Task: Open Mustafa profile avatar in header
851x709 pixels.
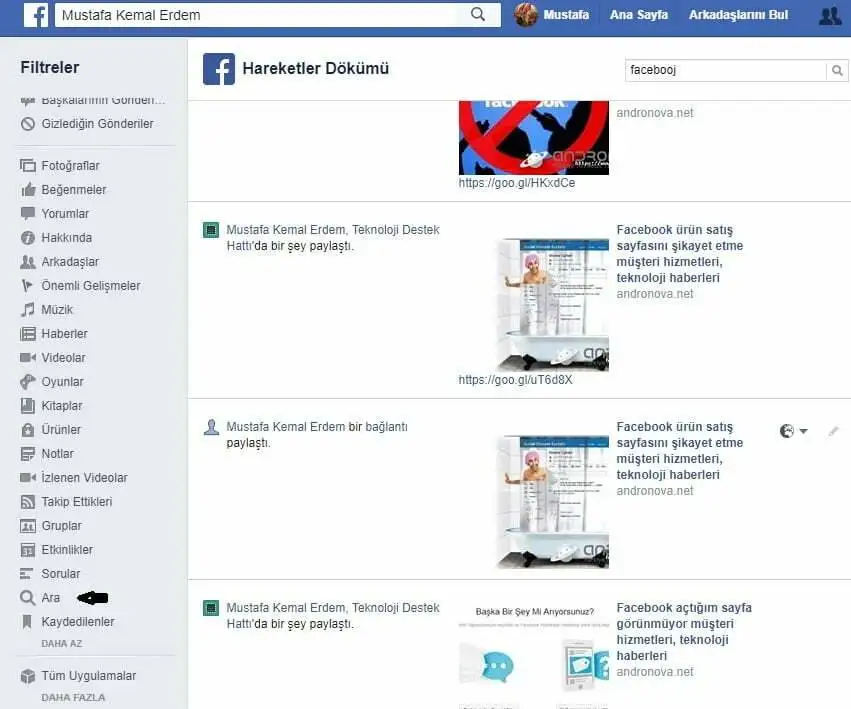Action: (x=525, y=15)
